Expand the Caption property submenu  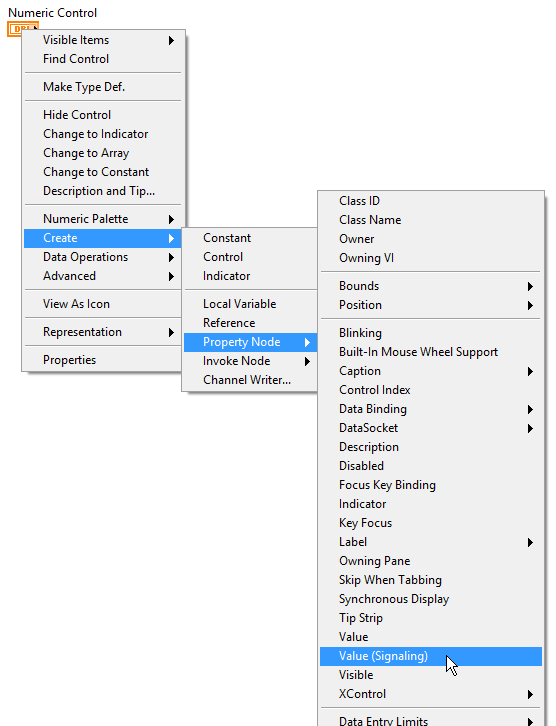point(431,371)
